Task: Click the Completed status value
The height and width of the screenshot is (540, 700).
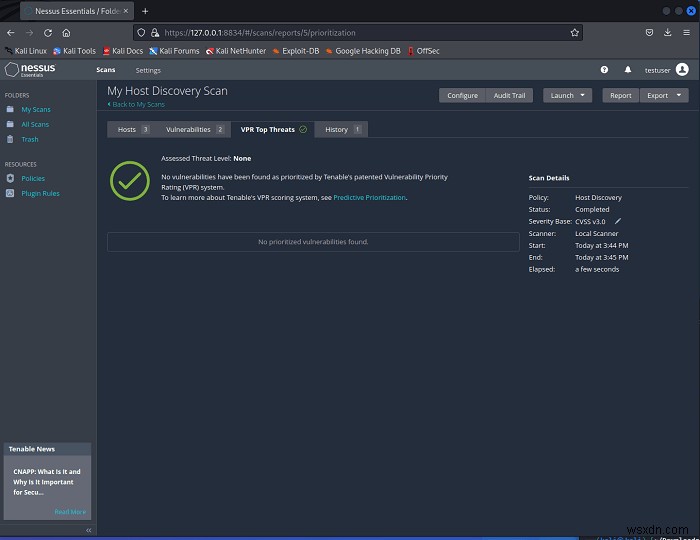Action: click(592, 209)
